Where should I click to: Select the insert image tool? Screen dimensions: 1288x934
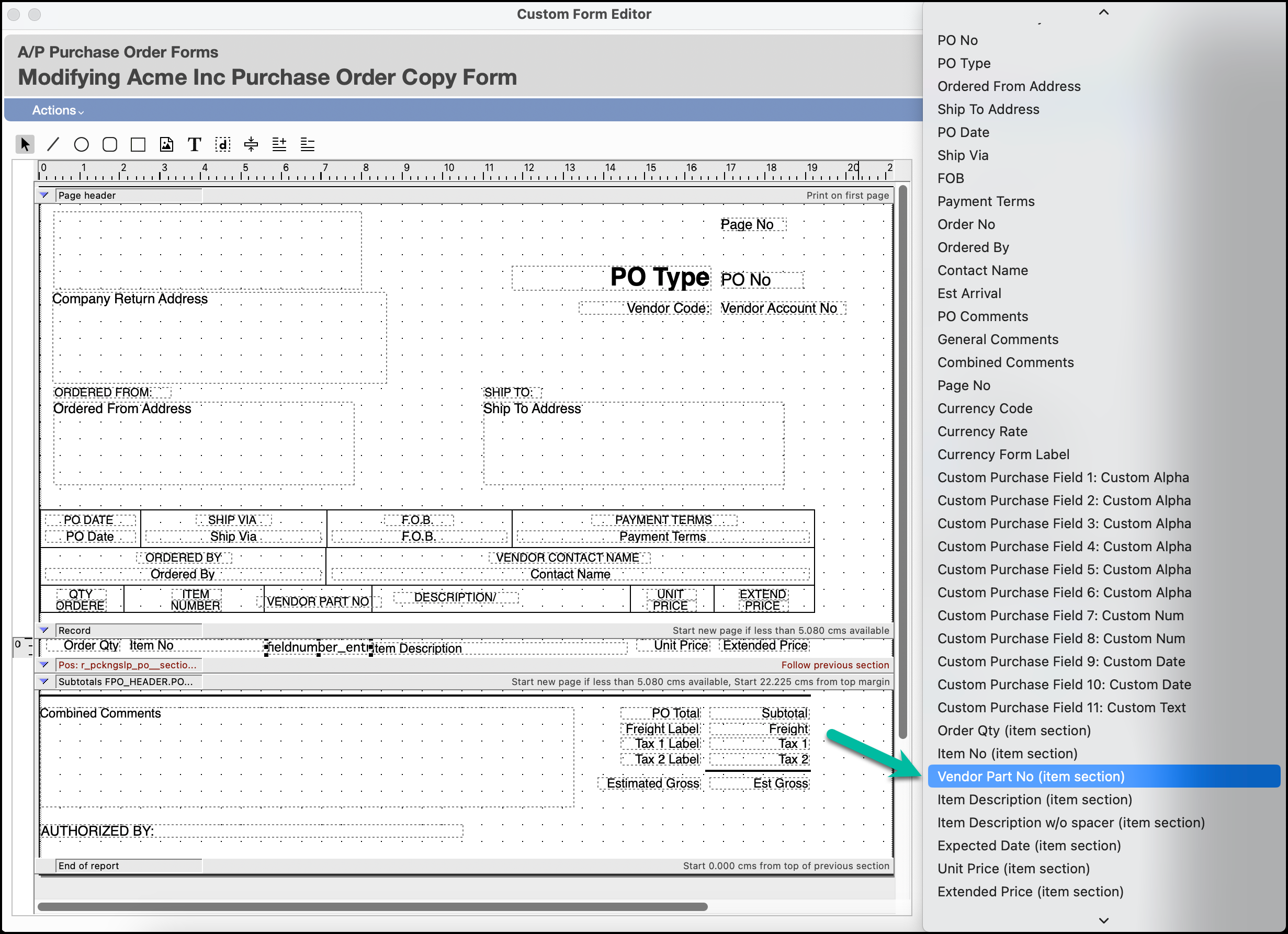point(166,144)
